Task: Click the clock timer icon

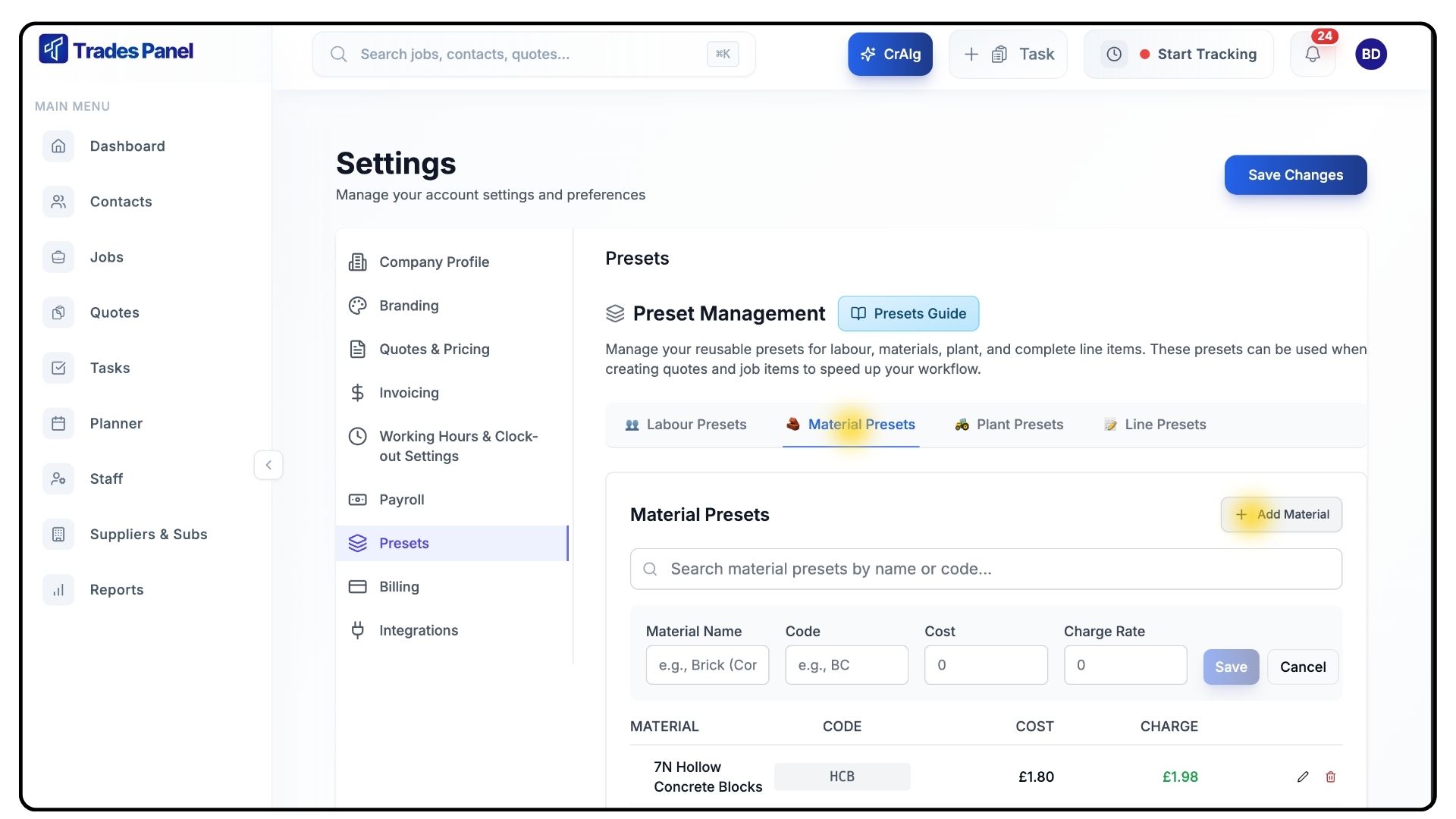Action: pos(1114,54)
